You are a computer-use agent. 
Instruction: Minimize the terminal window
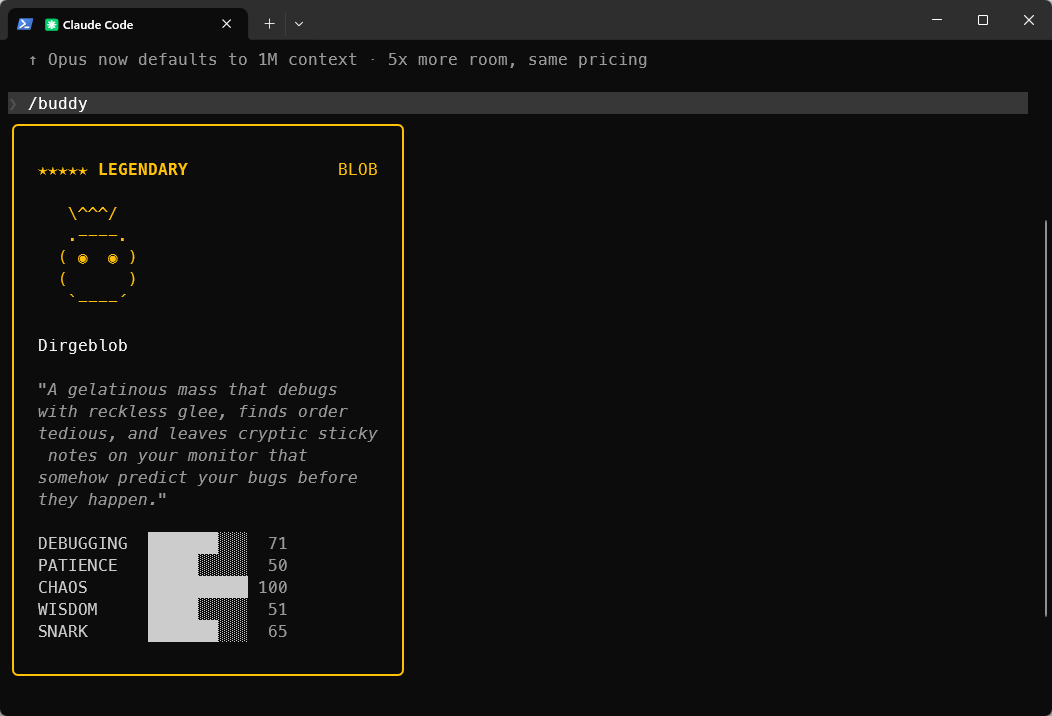(937, 20)
